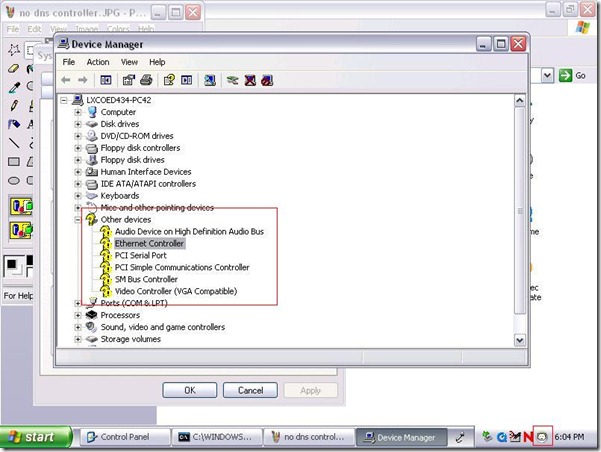This screenshot has height=452, width=601.
Task: Select Ethernet Controller in the device tree
Action: coord(149,244)
